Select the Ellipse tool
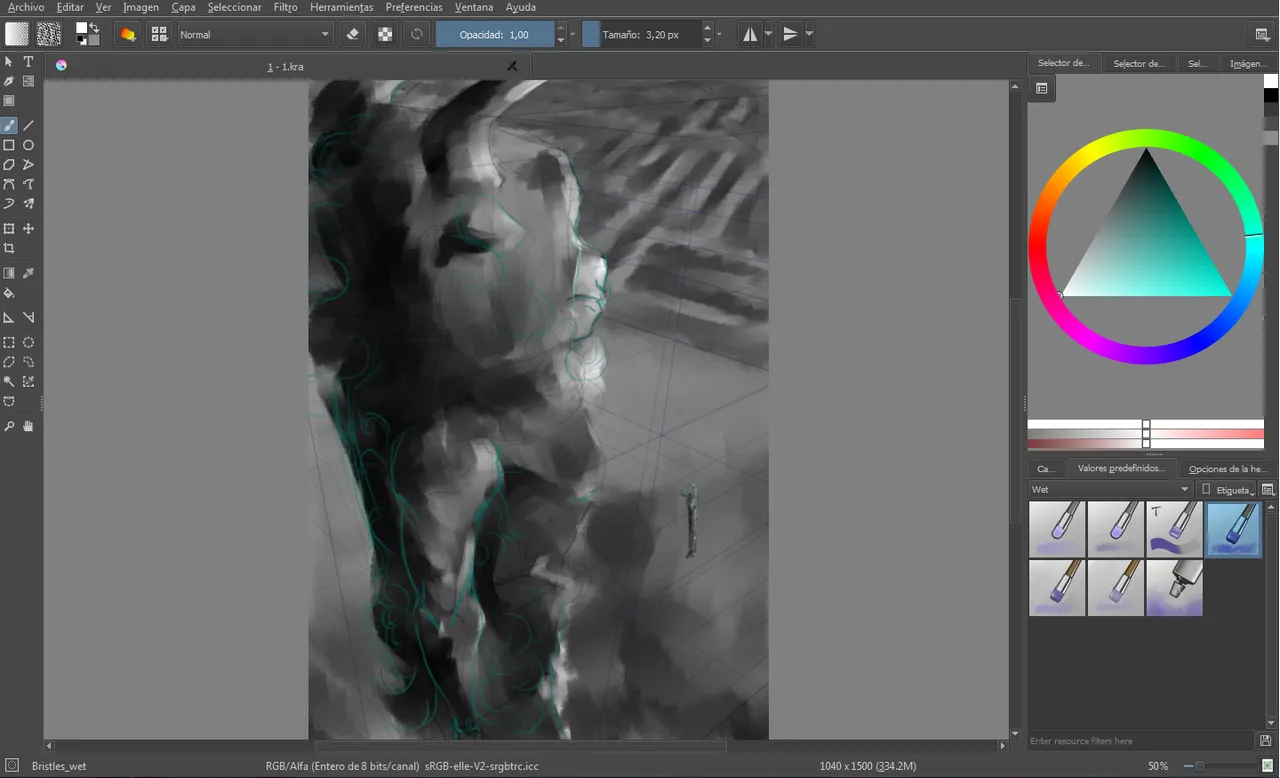Screen dimensions: 1280x778 (x=28, y=145)
